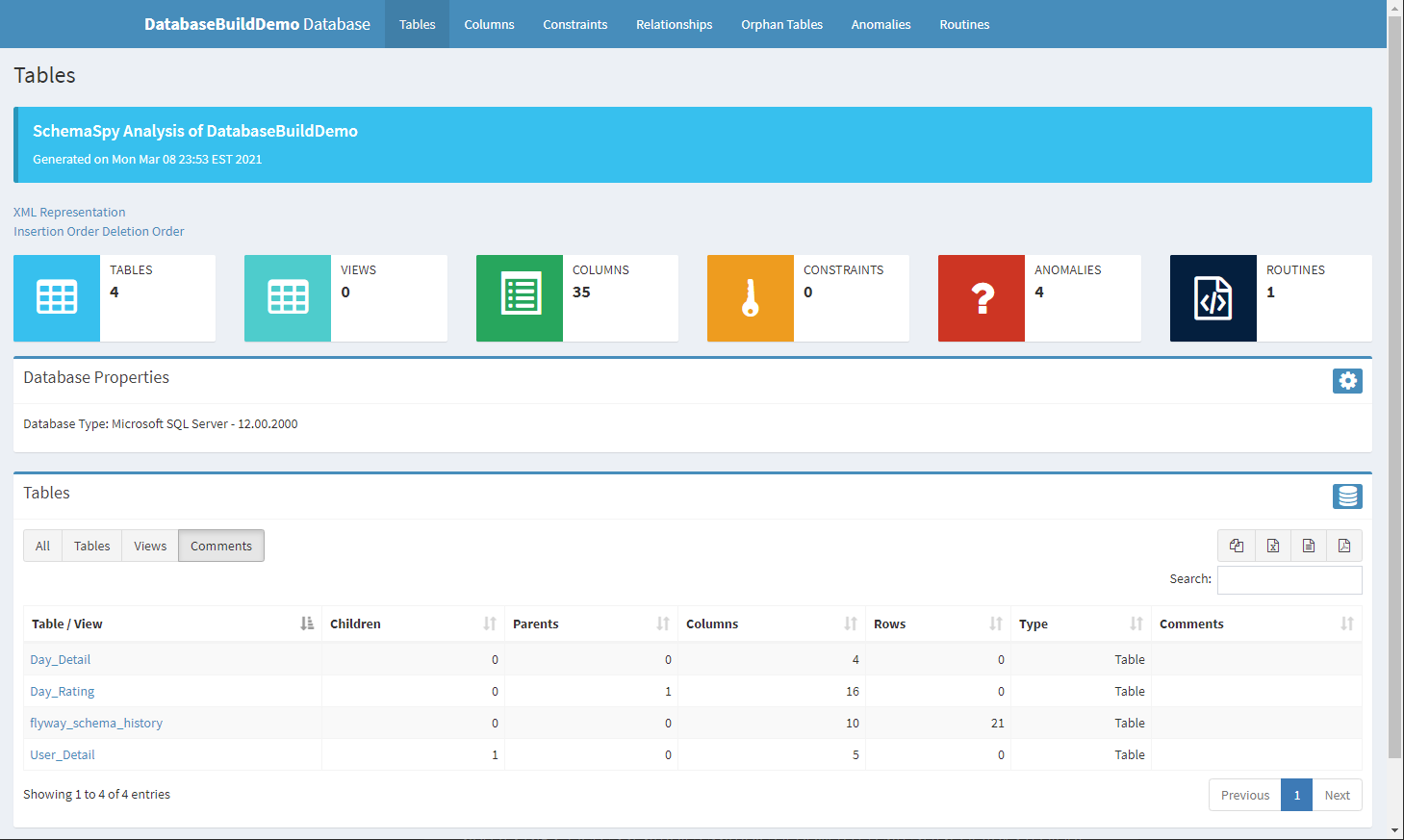Open the Day_Detail table

tap(60, 659)
